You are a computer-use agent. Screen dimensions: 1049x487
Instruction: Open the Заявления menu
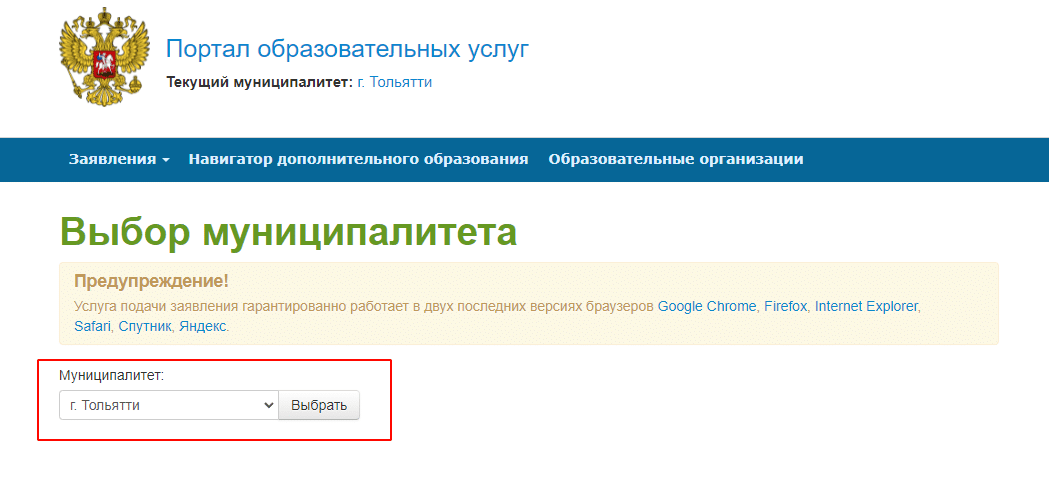tap(112, 160)
